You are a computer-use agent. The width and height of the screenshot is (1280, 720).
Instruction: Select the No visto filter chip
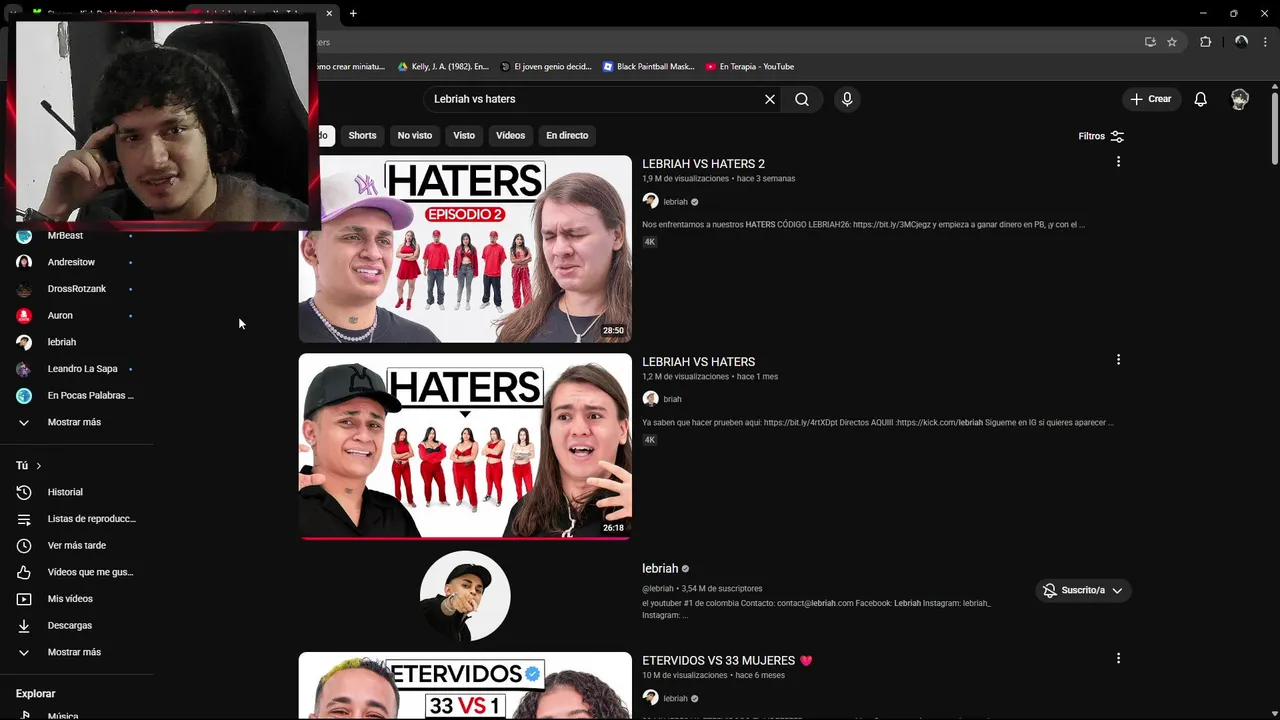(415, 135)
